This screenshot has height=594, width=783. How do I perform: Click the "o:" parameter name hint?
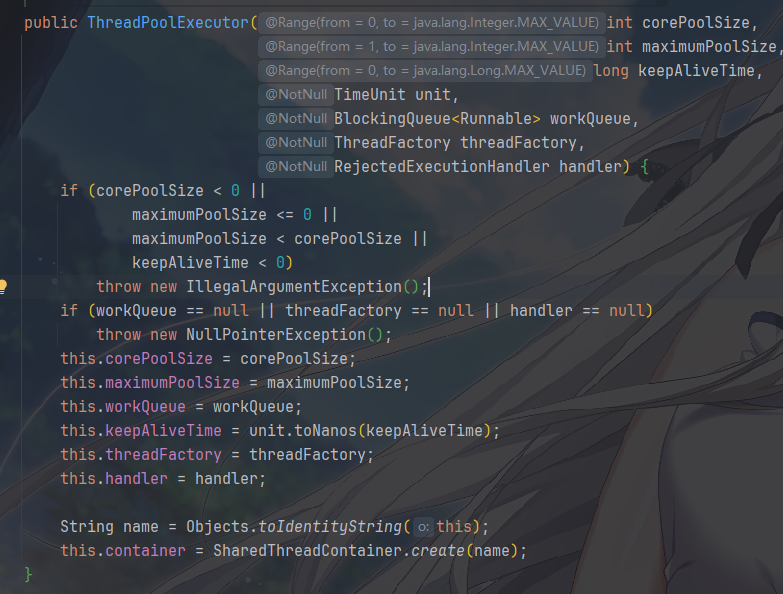(x=423, y=527)
